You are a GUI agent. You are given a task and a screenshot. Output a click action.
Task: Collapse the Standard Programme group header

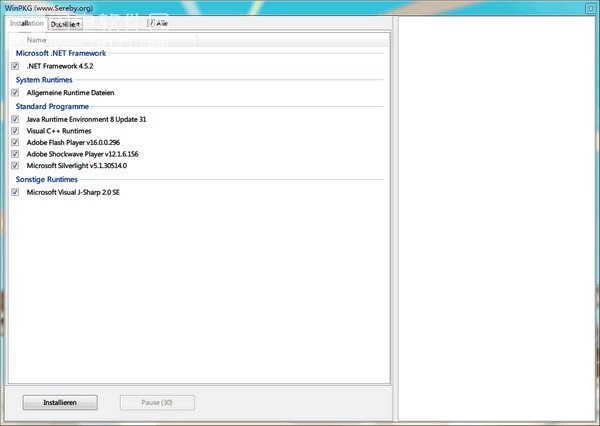tap(52, 106)
